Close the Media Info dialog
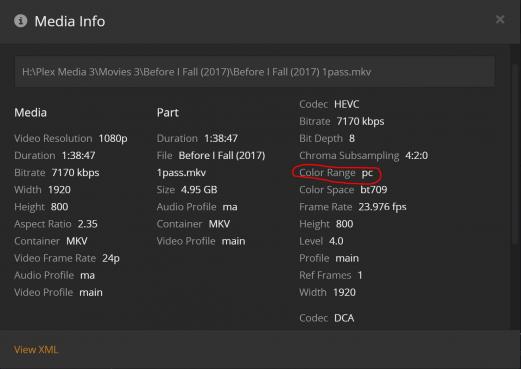 [500, 19]
